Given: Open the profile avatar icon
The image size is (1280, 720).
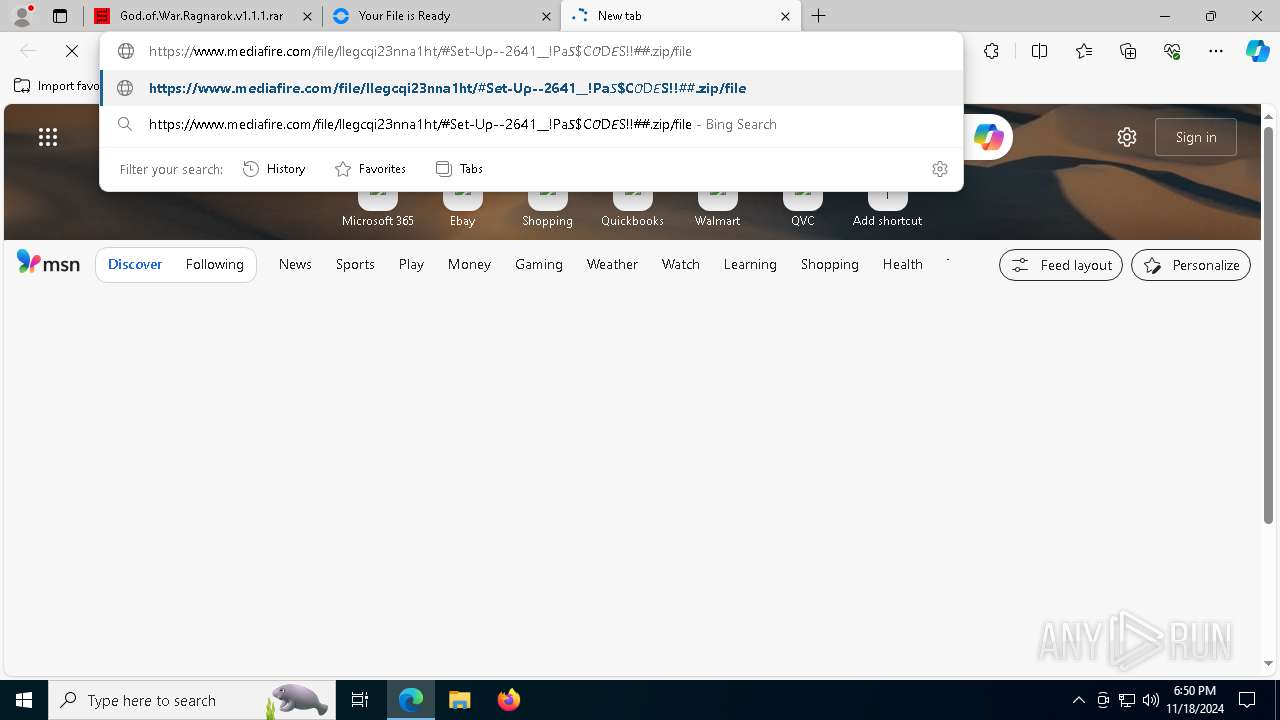Looking at the screenshot, I should pyautogui.click(x=22, y=15).
